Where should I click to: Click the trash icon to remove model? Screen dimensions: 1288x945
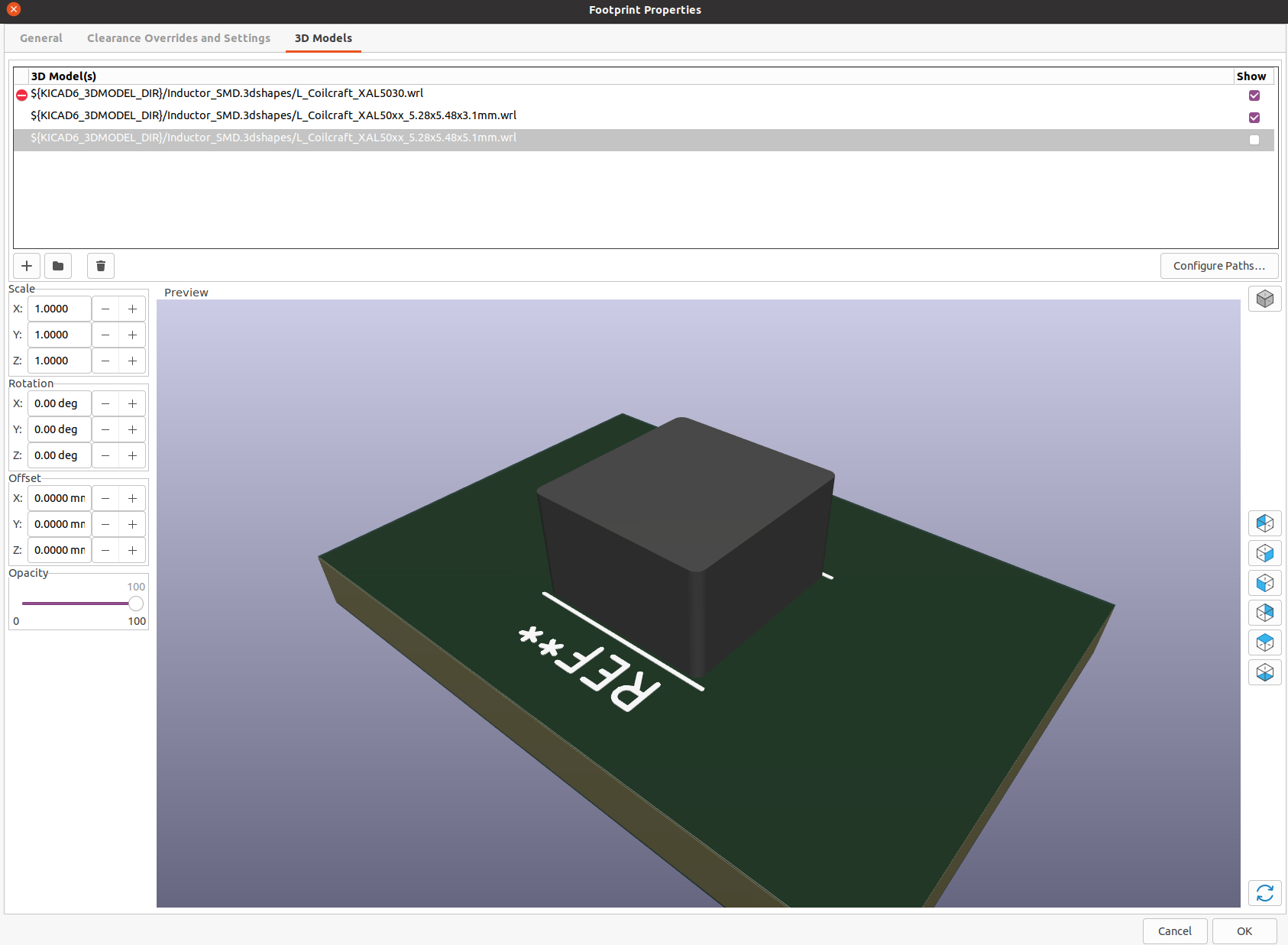[x=101, y=266]
